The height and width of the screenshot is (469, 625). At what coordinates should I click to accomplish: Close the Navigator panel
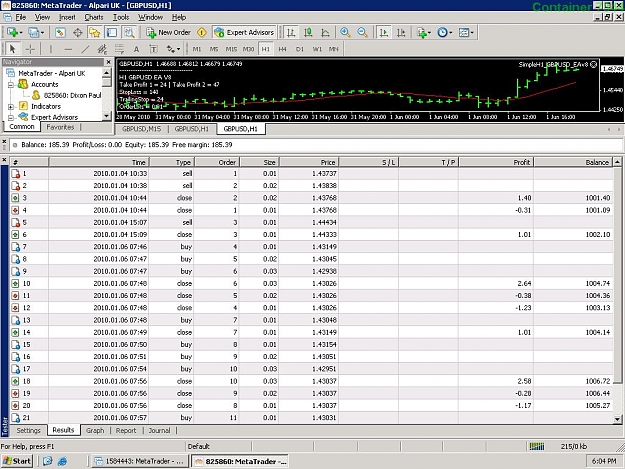coord(108,62)
